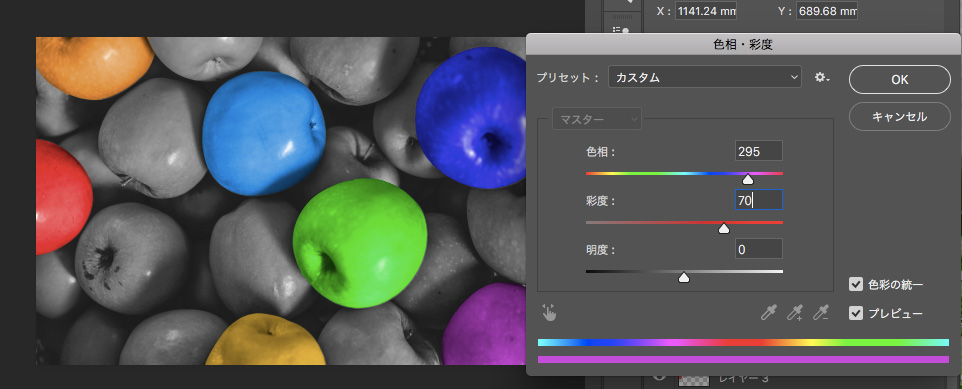
Task: Click the 彩度 value field showing 70
Action: [758, 200]
